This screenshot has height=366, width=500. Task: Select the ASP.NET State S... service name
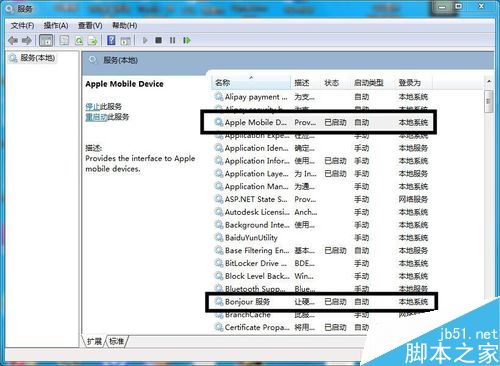(x=256, y=199)
